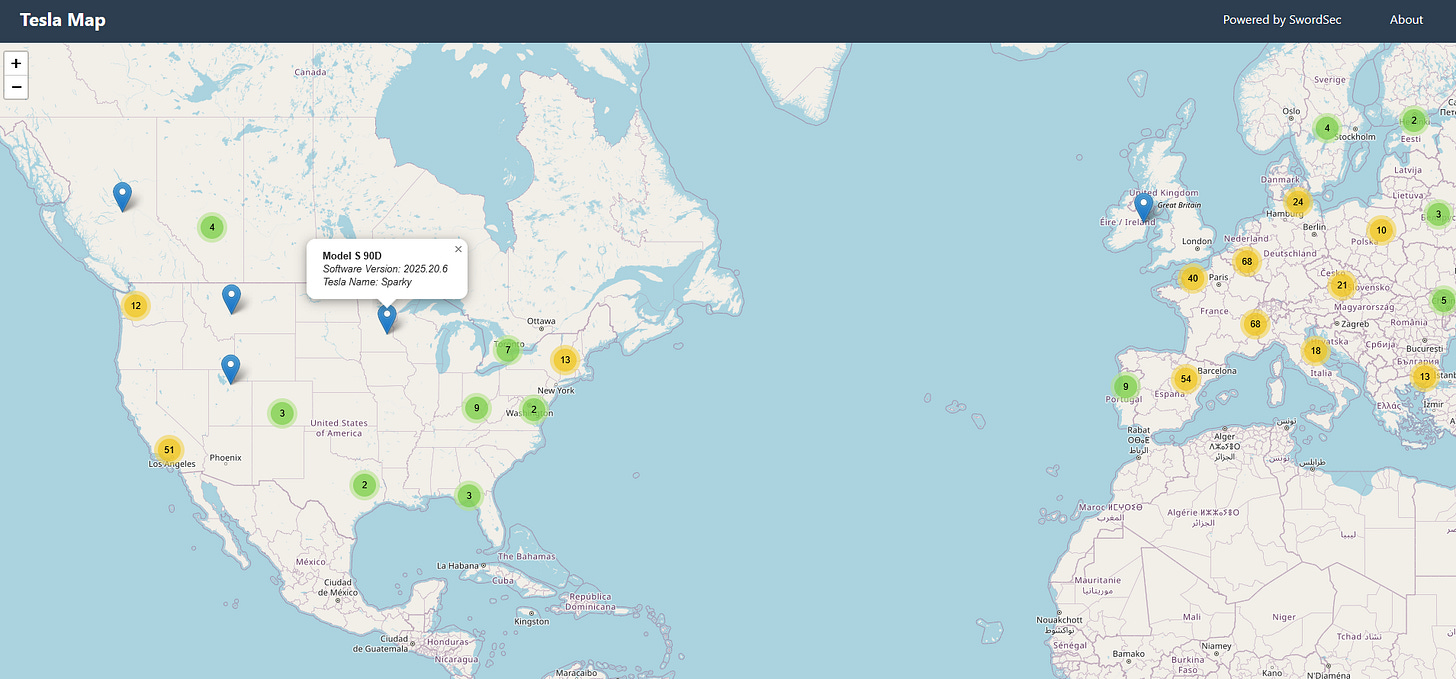Expand green cluster 2 at Washington
Viewport: 1456px width, 679px height.
coord(534,409)
